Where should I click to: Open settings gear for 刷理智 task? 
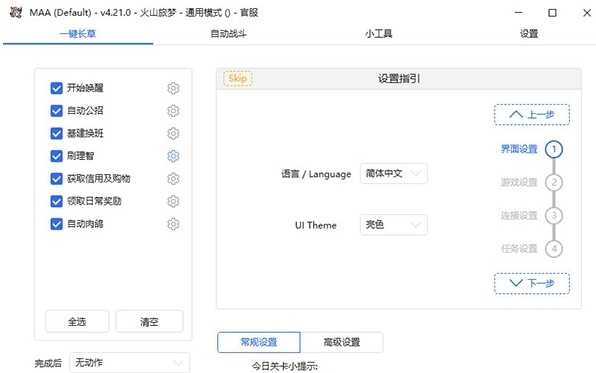[173, 156]
